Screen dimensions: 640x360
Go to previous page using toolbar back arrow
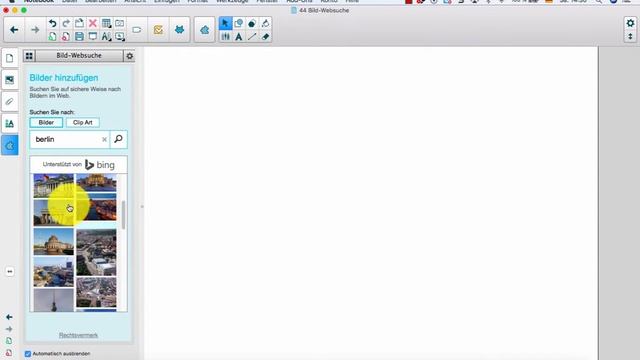click(14, 30)
